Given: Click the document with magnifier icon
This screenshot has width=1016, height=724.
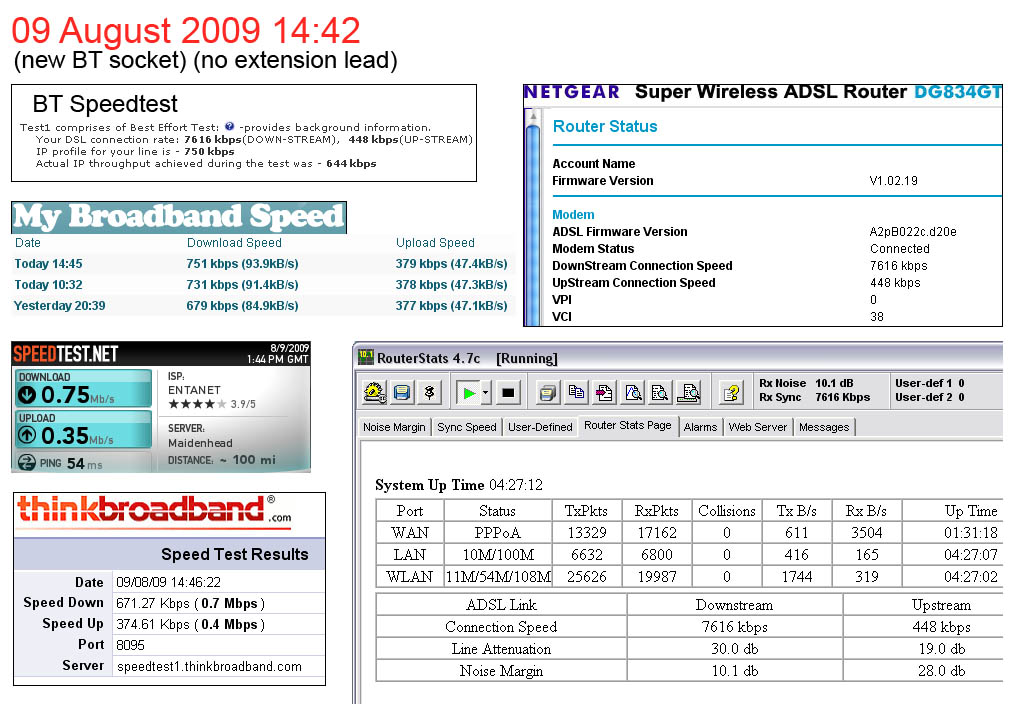Looking at the screenshot, I should point(660,392).
